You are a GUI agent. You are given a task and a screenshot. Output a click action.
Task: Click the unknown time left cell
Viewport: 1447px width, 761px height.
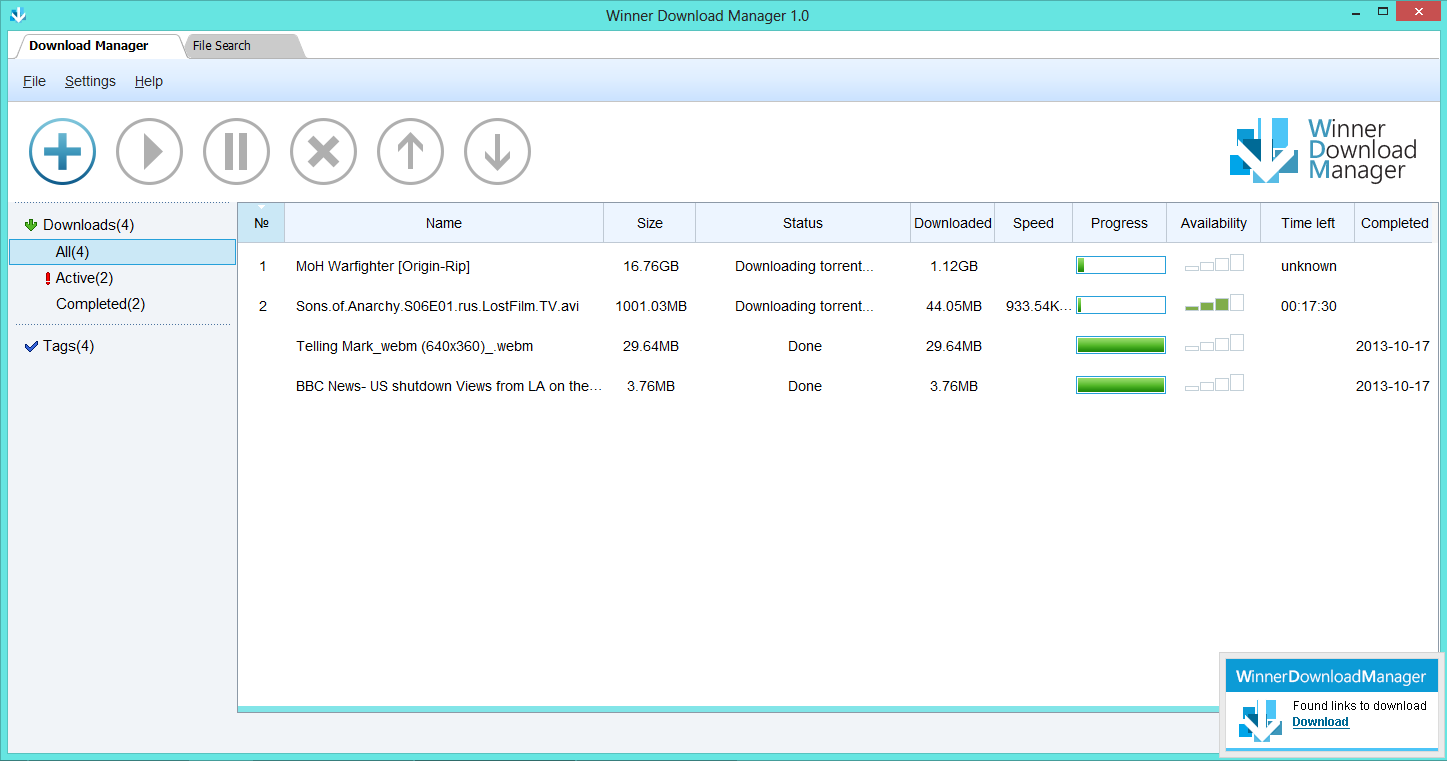point(1309,266)
